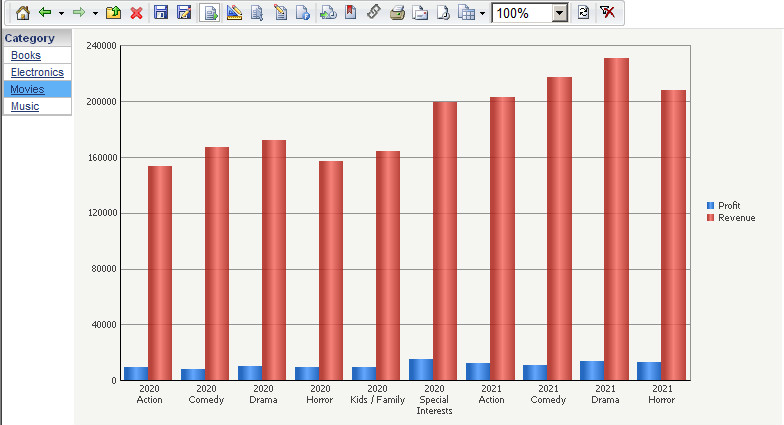The image size is (784, 425).
Task: Open the grid table dropdown arrow
Action: pos(482,14)
